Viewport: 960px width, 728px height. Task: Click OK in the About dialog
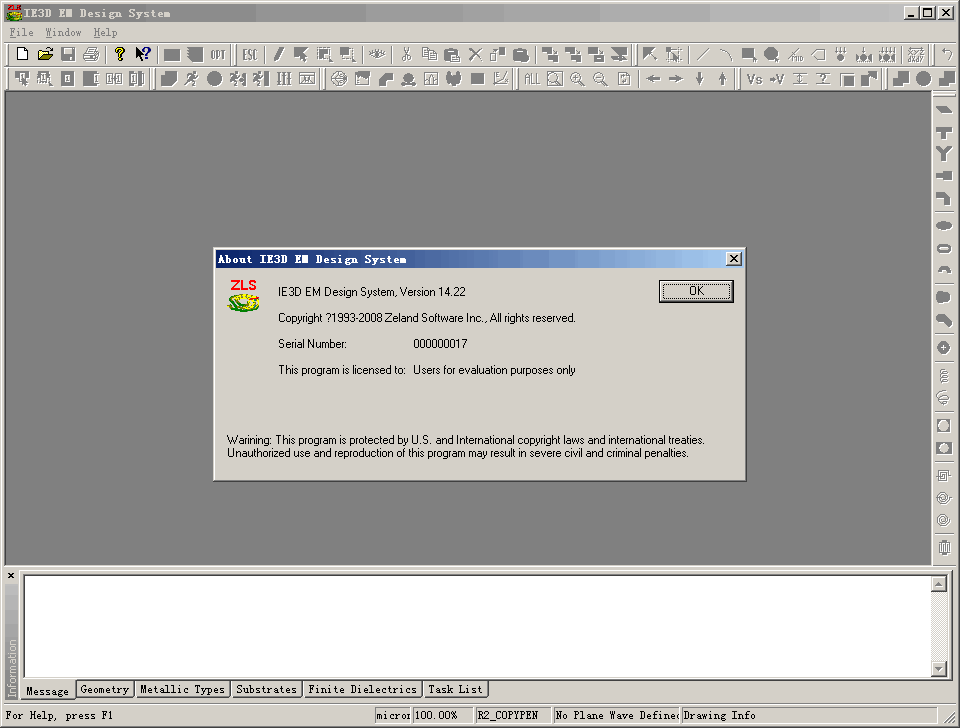point(696,291)
